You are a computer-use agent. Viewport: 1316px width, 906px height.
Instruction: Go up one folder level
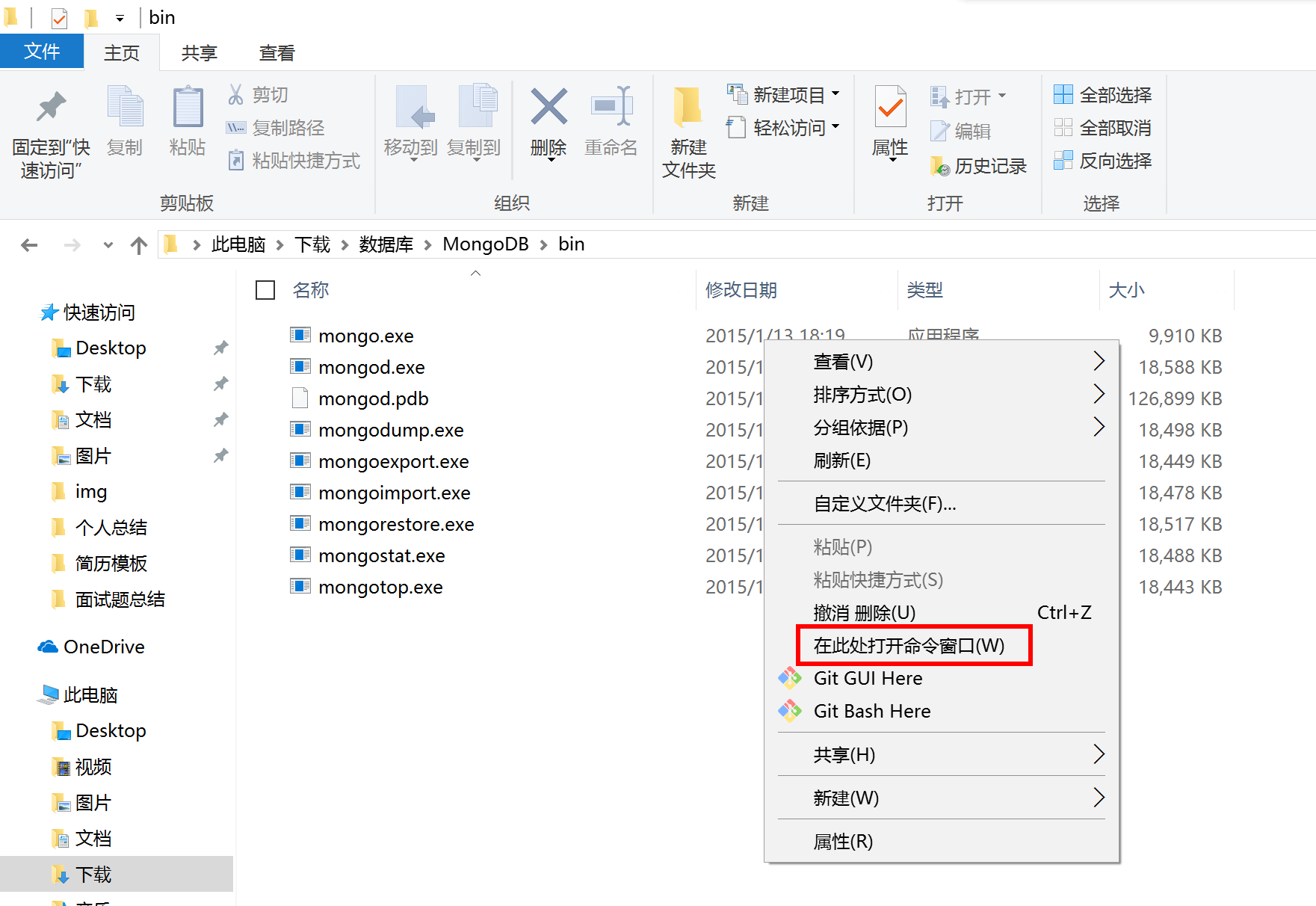pyautogui.click(x=139, y=245)
